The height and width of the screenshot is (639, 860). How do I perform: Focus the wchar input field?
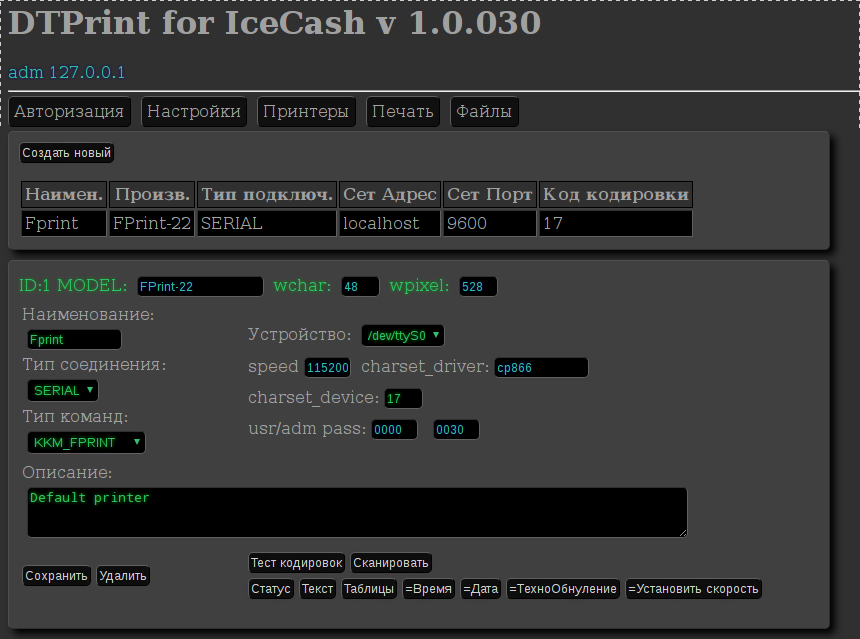tap(360, 286)
